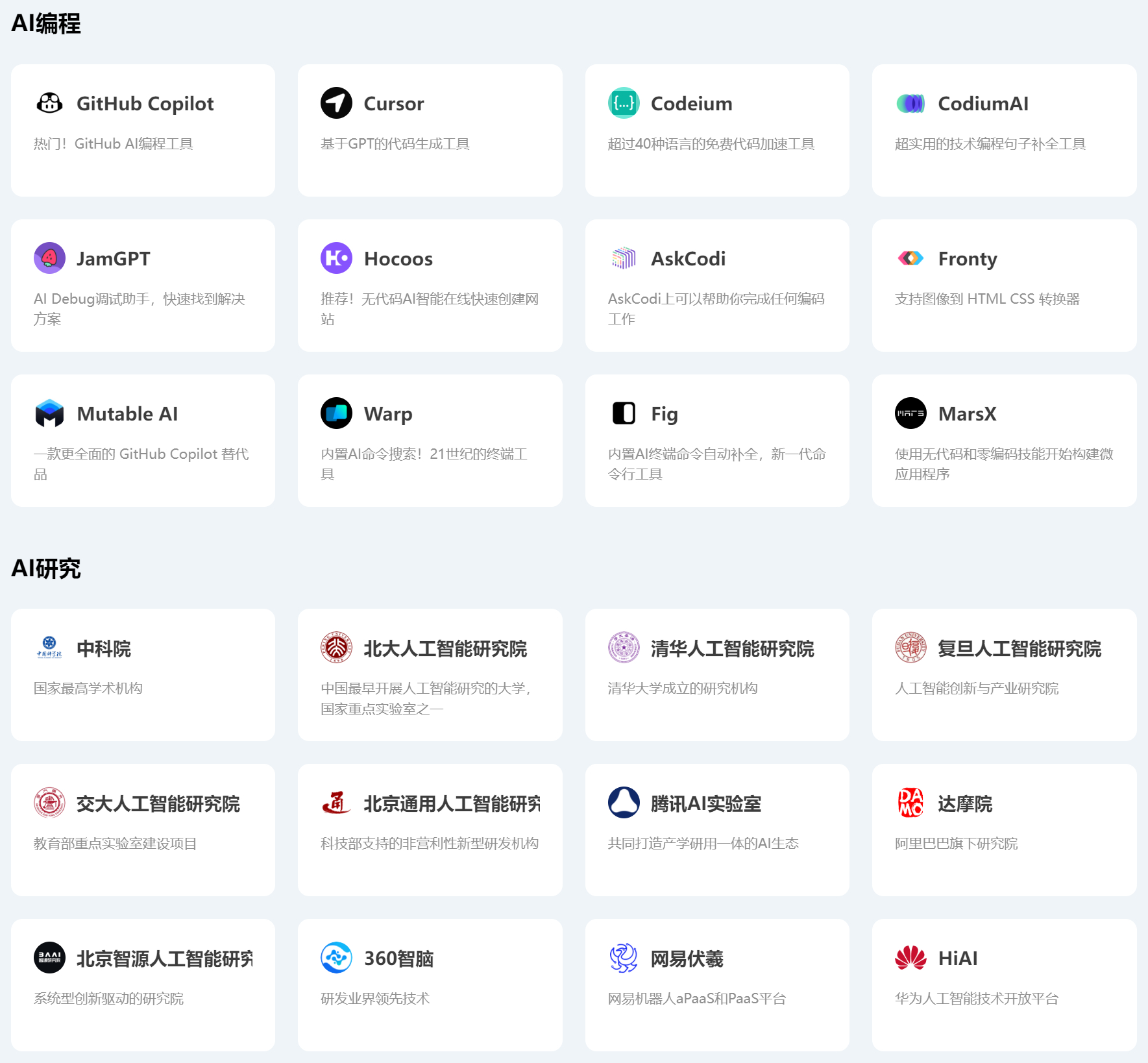Viewport: 1148px width, 1063px height.
Task: Click description '教育部重点实验室建设项目'
Action: pos(116,844)
